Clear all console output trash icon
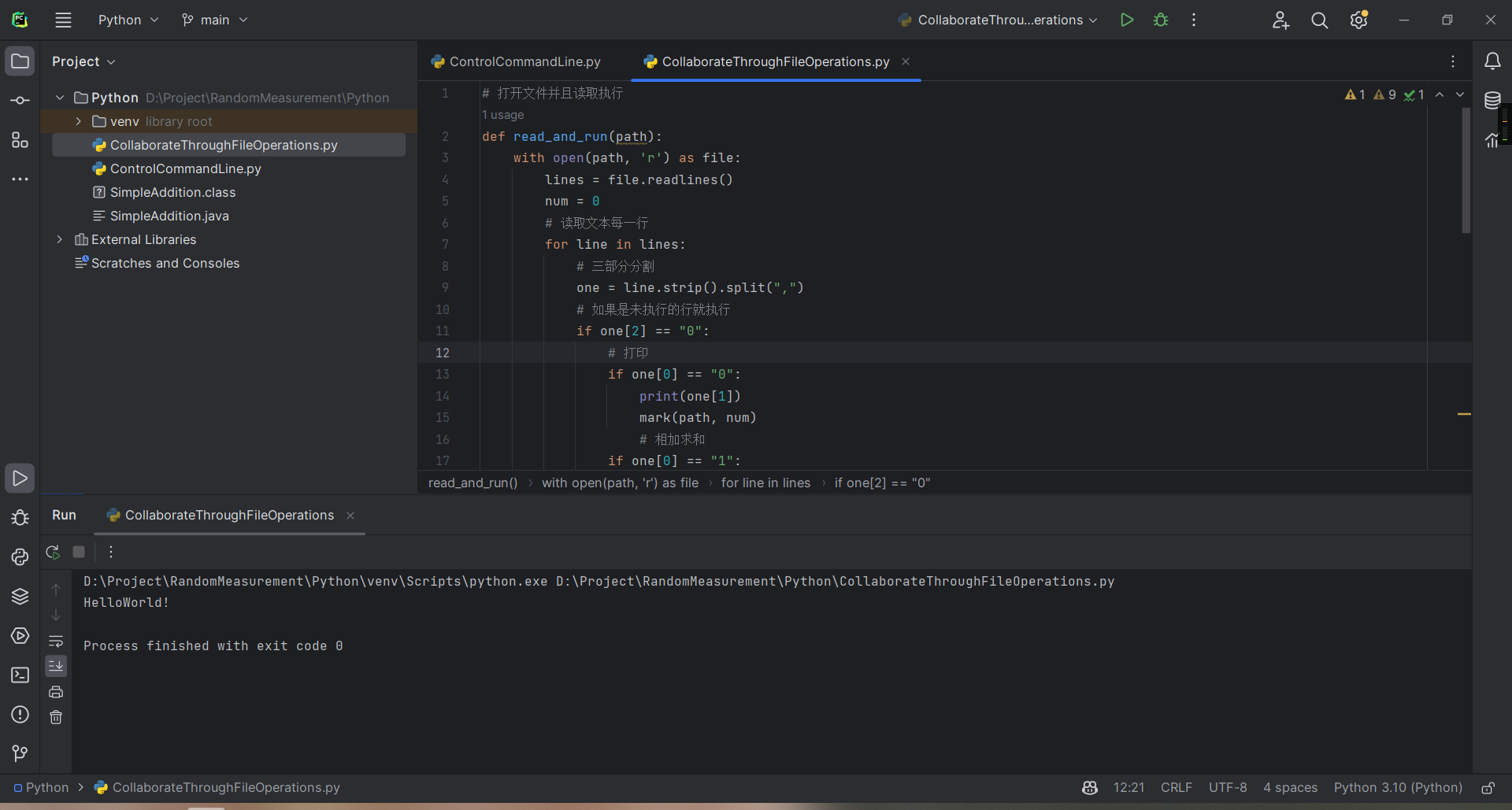This screenshot has width=1512, height=810. 56,717
